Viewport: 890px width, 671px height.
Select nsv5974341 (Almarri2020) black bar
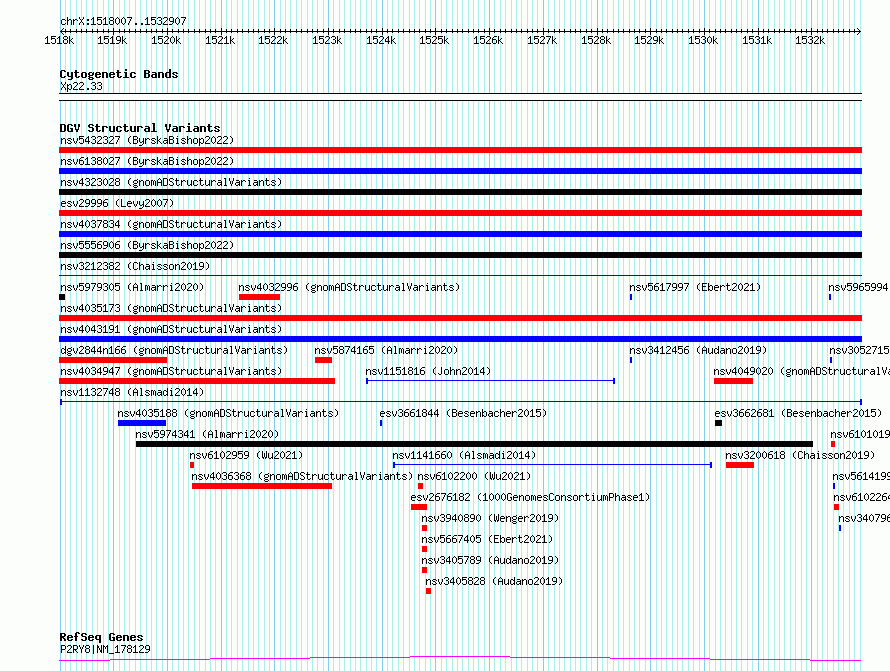(475, 444)
